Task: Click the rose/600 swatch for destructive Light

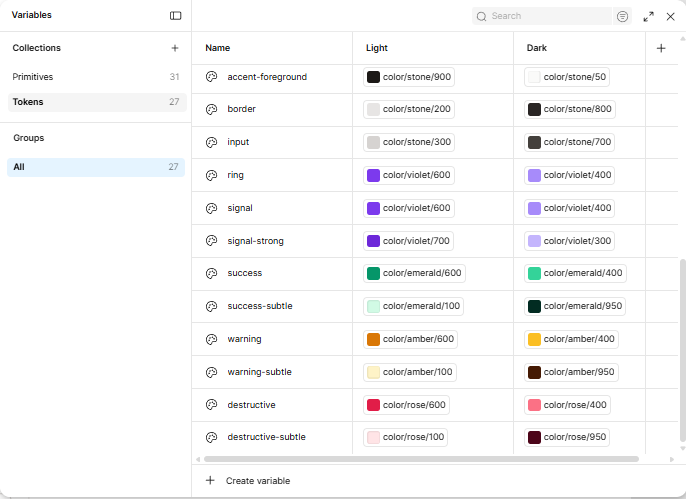Action: click(373, 405)
